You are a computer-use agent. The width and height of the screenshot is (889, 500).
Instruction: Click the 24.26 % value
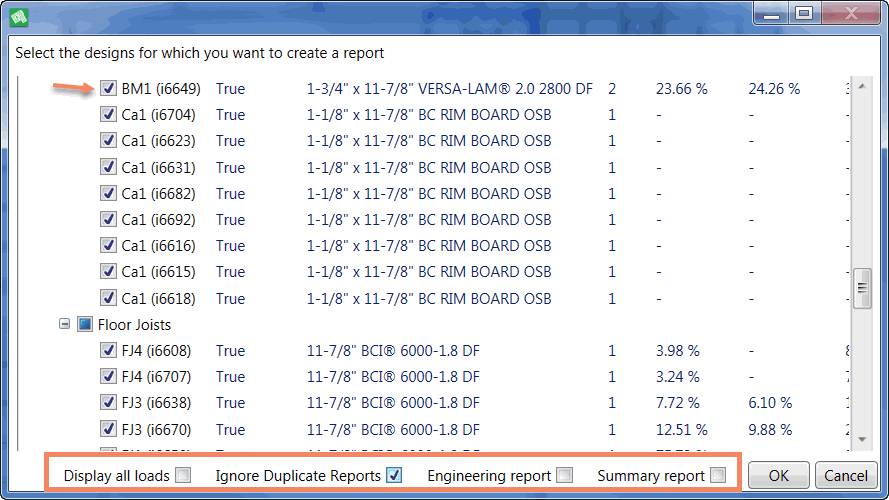(x=774, y=89)
